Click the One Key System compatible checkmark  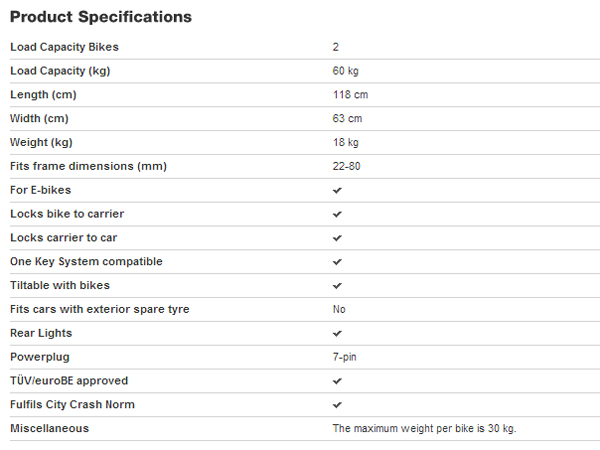tap(337, 262)
